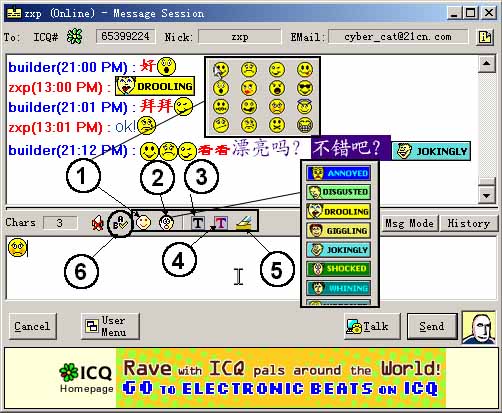The image size is (502, 413).
Task: Pick the black T text color tool
Action: [x=198, y=223]
